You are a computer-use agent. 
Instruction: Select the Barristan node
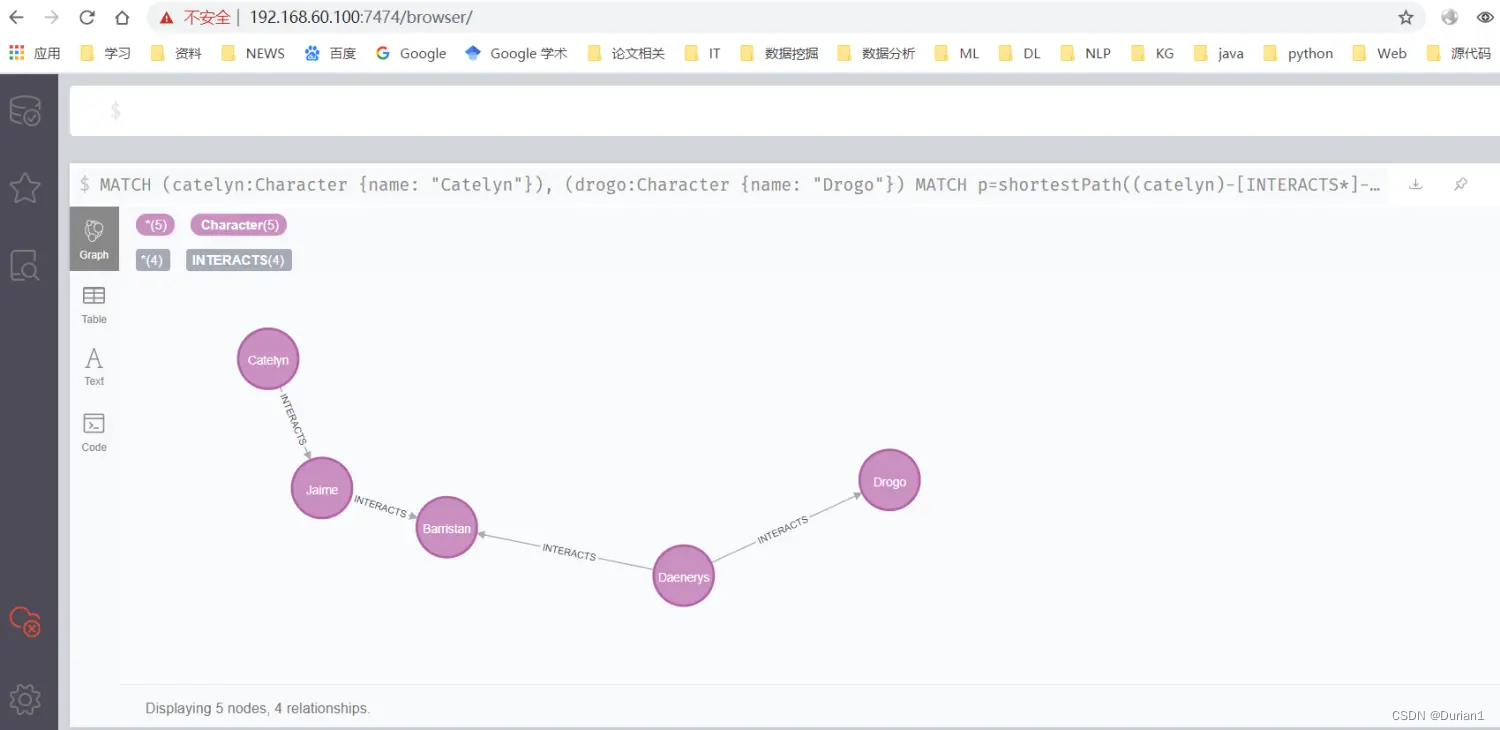pos(446,527)
